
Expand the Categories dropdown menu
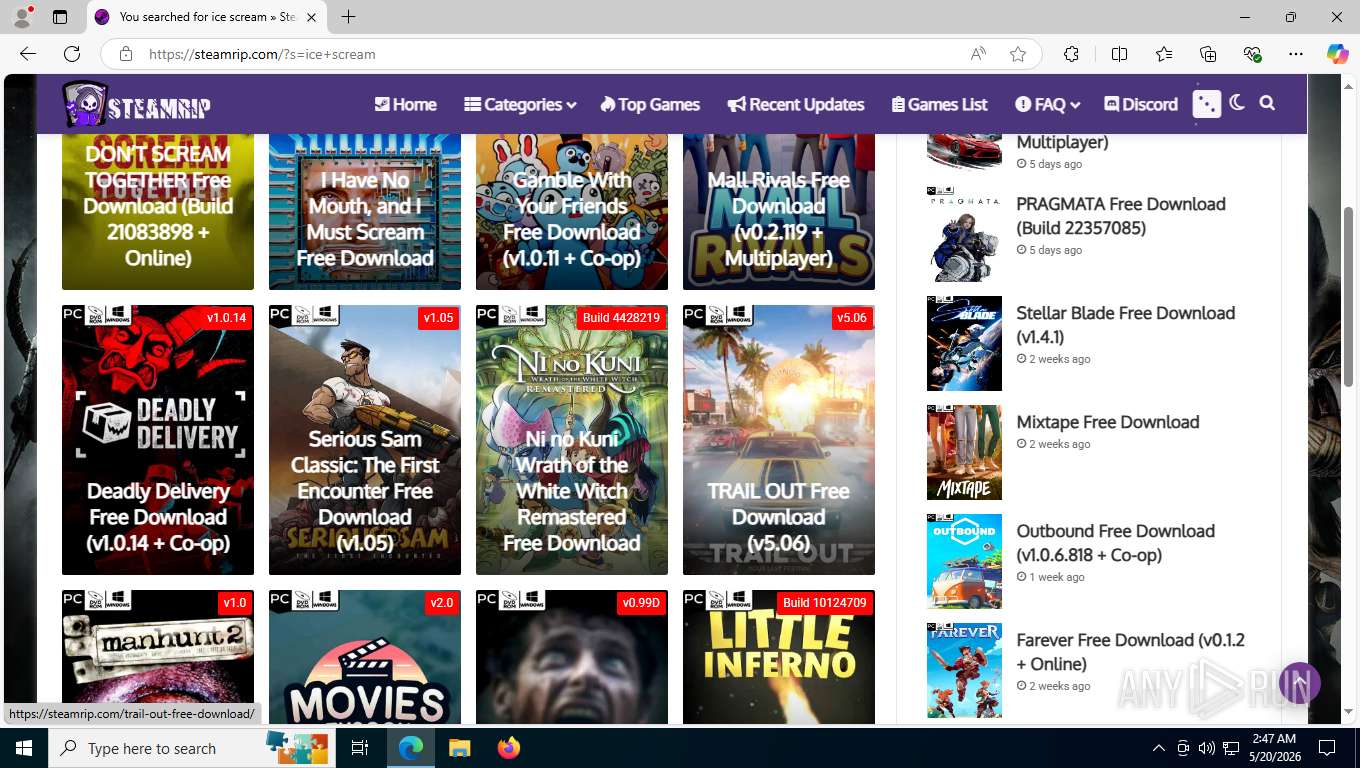(520, 104)
